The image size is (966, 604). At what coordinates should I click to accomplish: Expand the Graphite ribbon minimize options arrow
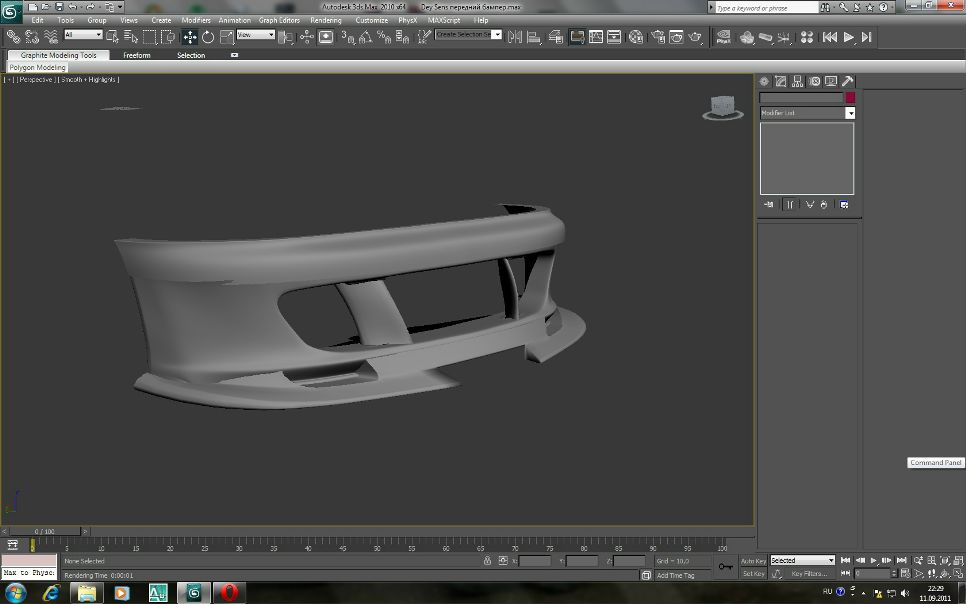(x=234, y=55)
